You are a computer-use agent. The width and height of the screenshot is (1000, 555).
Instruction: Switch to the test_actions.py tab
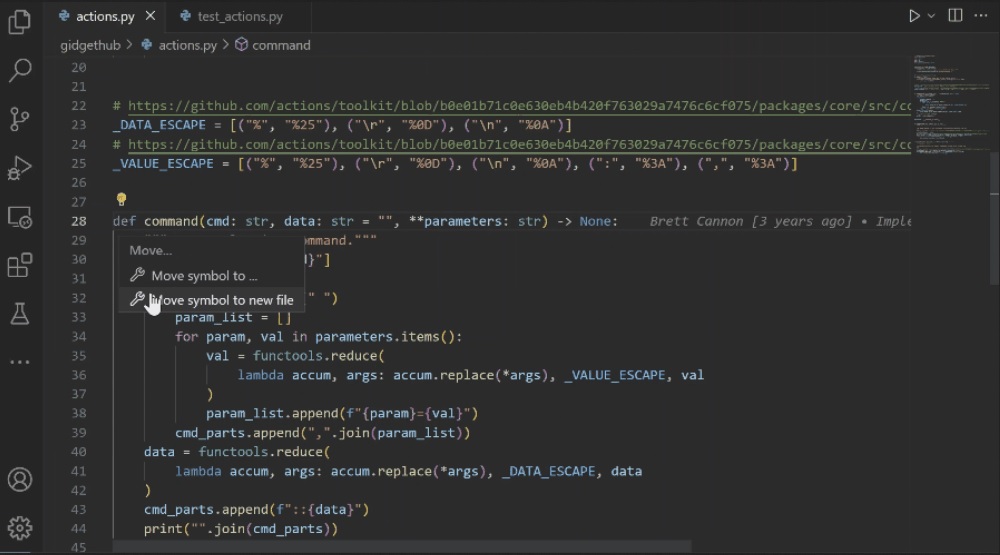coord(239,16)
